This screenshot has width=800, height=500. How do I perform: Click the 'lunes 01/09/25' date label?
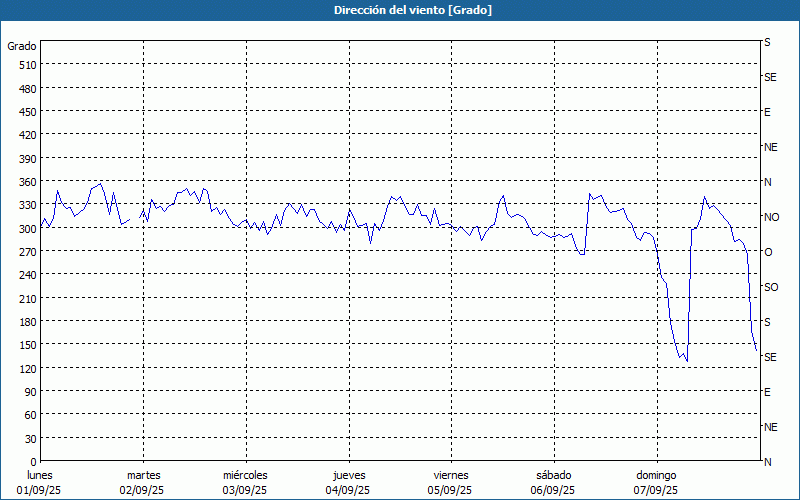[39, 483]
